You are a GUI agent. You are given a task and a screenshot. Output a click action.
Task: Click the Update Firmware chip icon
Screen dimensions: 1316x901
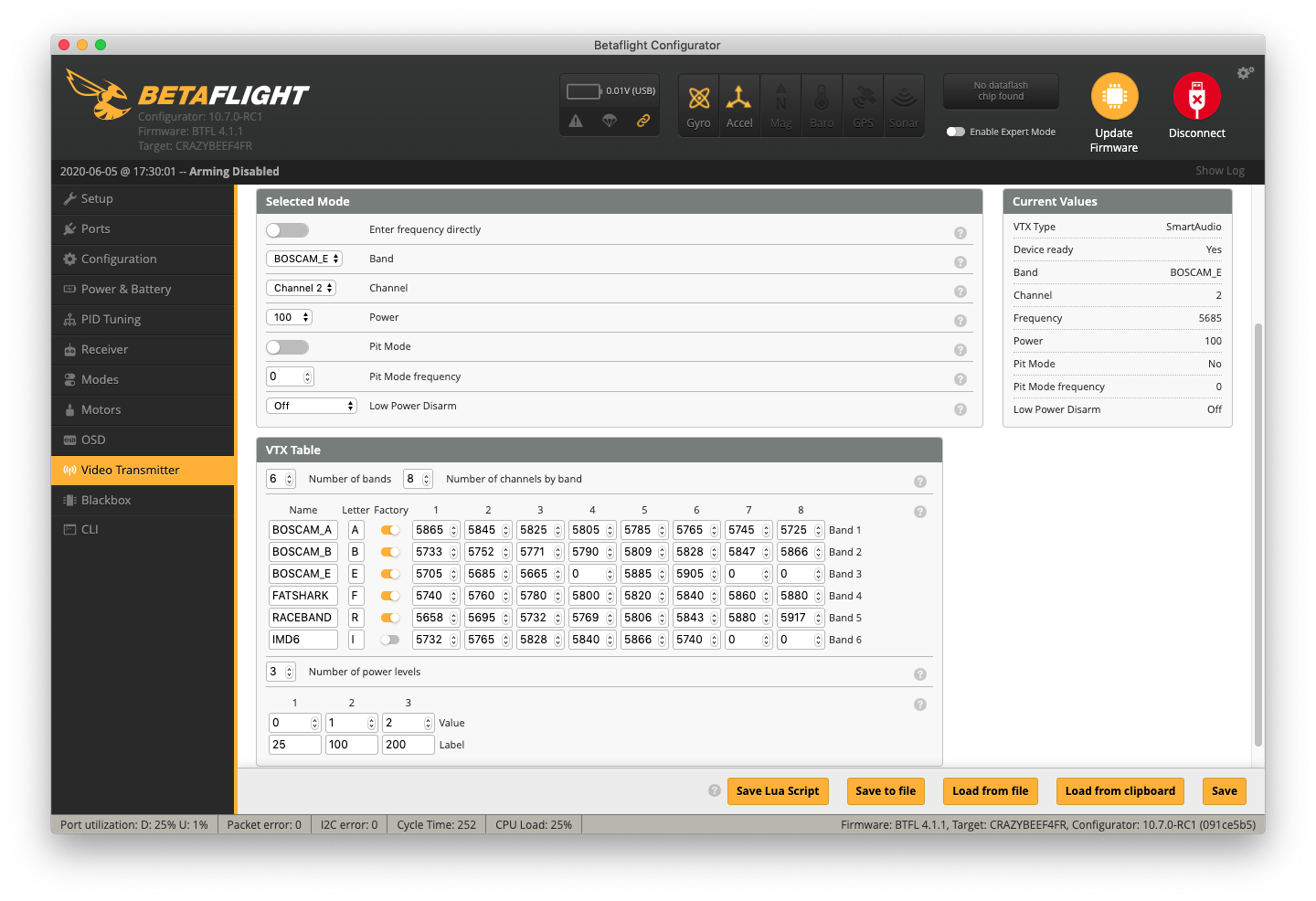tap(1114, 96)
